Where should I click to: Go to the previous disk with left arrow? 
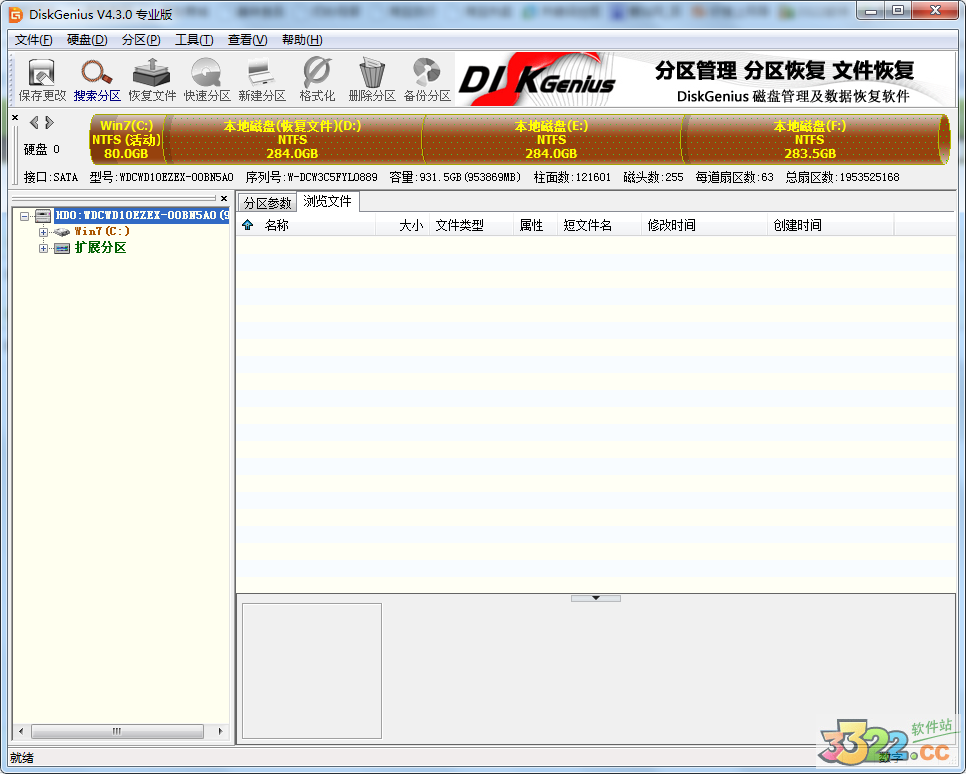coord(34,123)
